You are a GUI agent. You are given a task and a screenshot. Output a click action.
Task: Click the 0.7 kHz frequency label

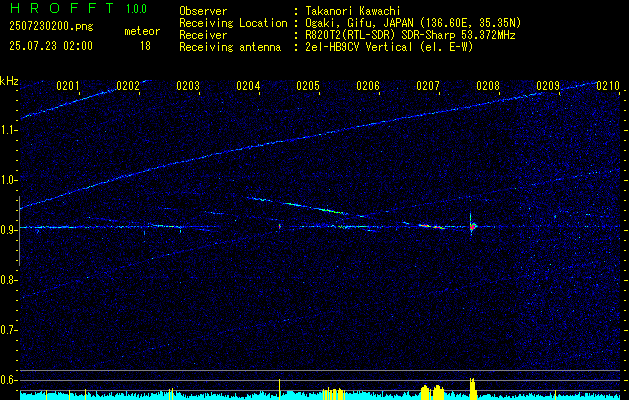[8, 330]
